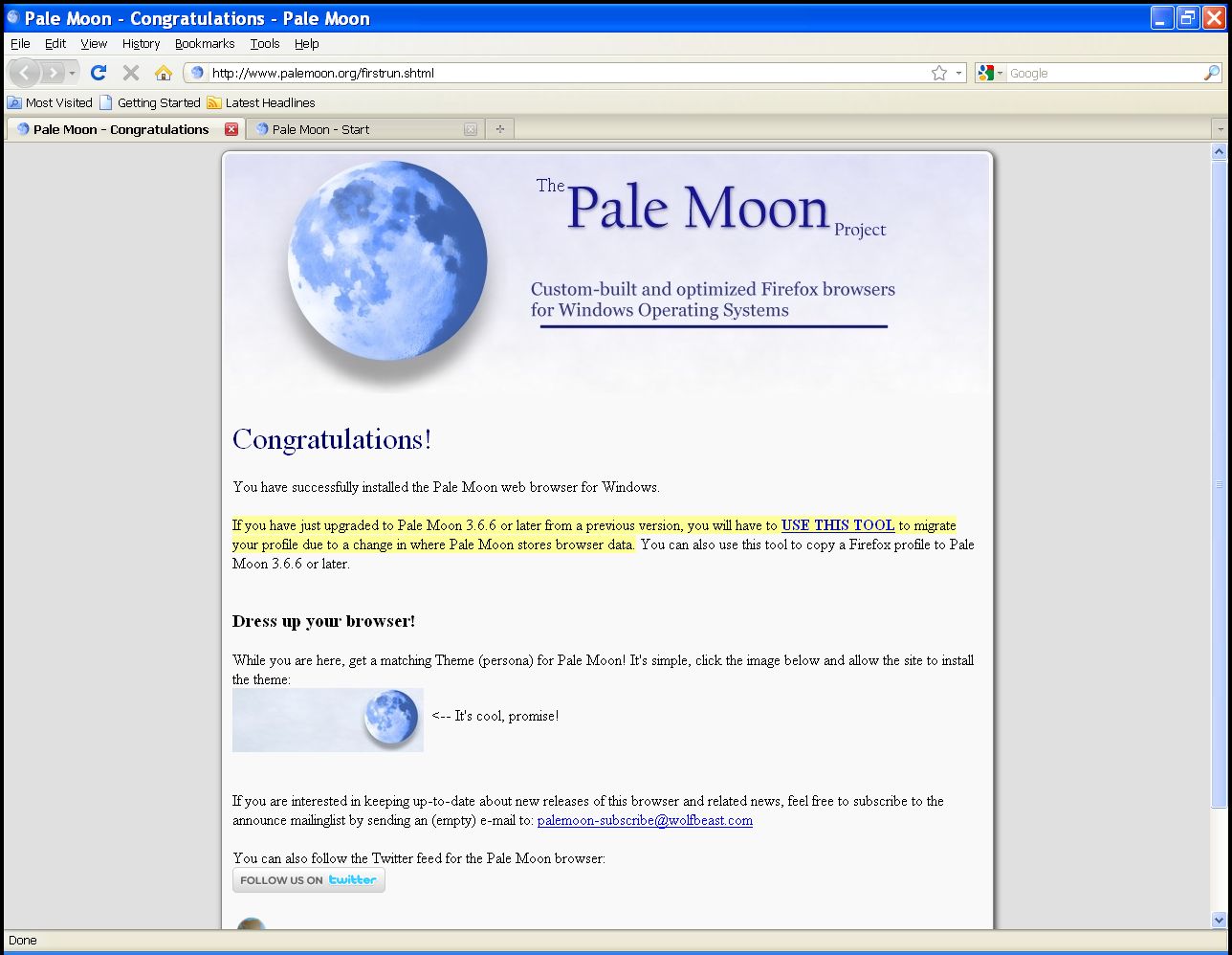Click the USE THIS TOOL link
1232x955 pixels.
click(838, 525)
